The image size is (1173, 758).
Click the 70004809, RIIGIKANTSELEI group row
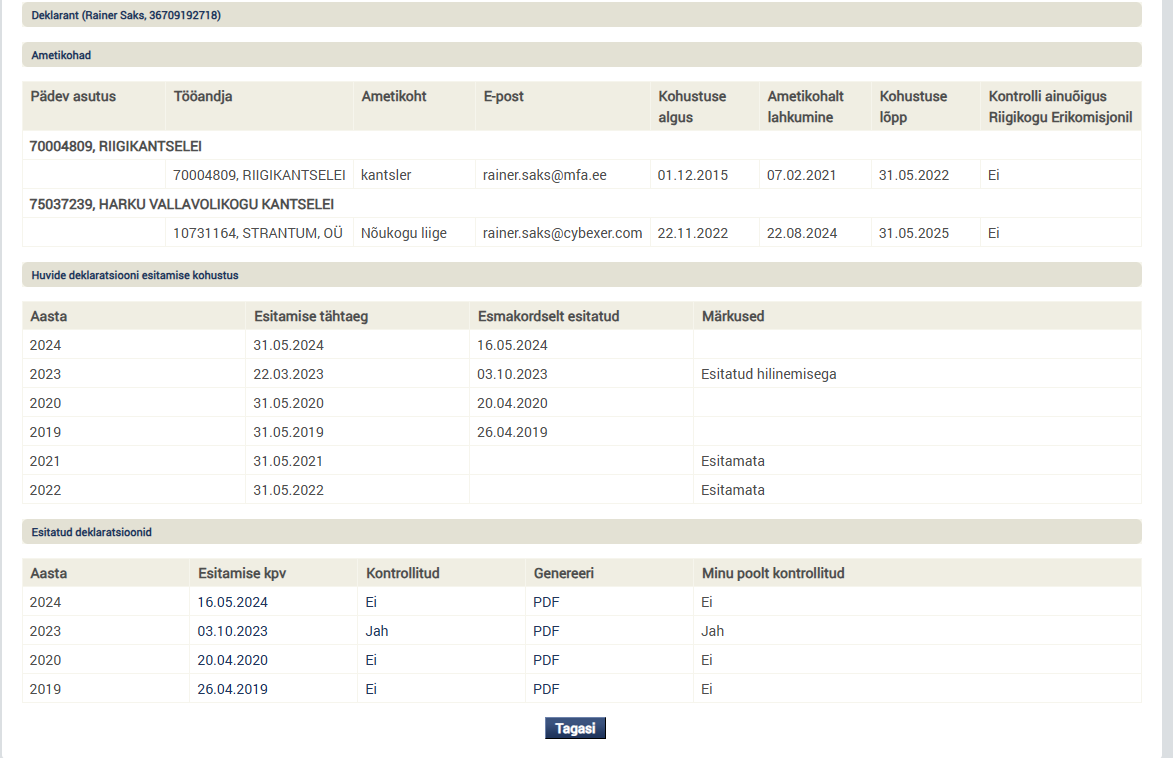tap(582, 146)
